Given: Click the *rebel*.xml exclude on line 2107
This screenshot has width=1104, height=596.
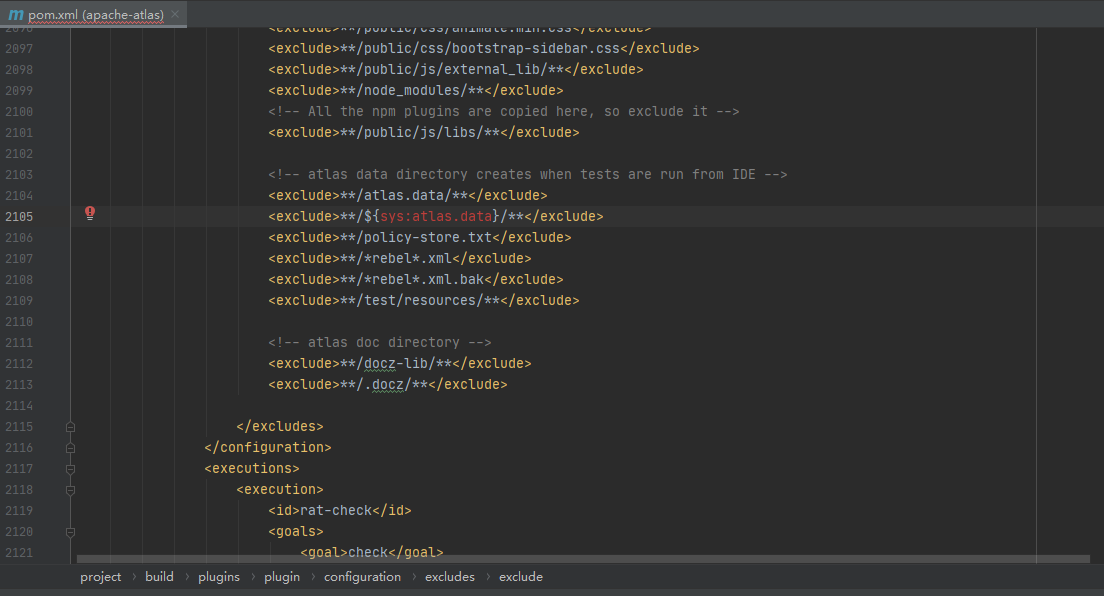Looking at the screenshot, I should tap(400, 259).
